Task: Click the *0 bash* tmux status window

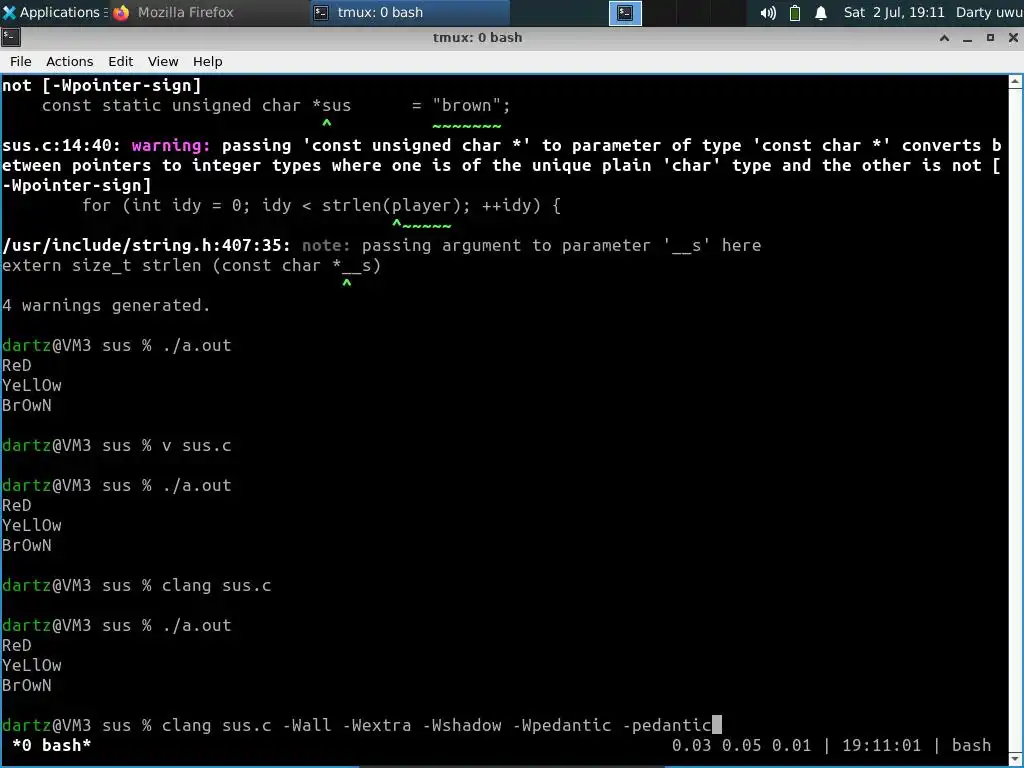Action: [x=52, y=745]
